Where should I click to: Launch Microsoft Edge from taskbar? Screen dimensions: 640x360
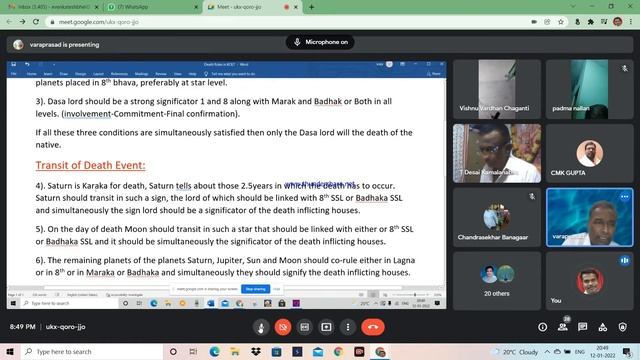214,351
